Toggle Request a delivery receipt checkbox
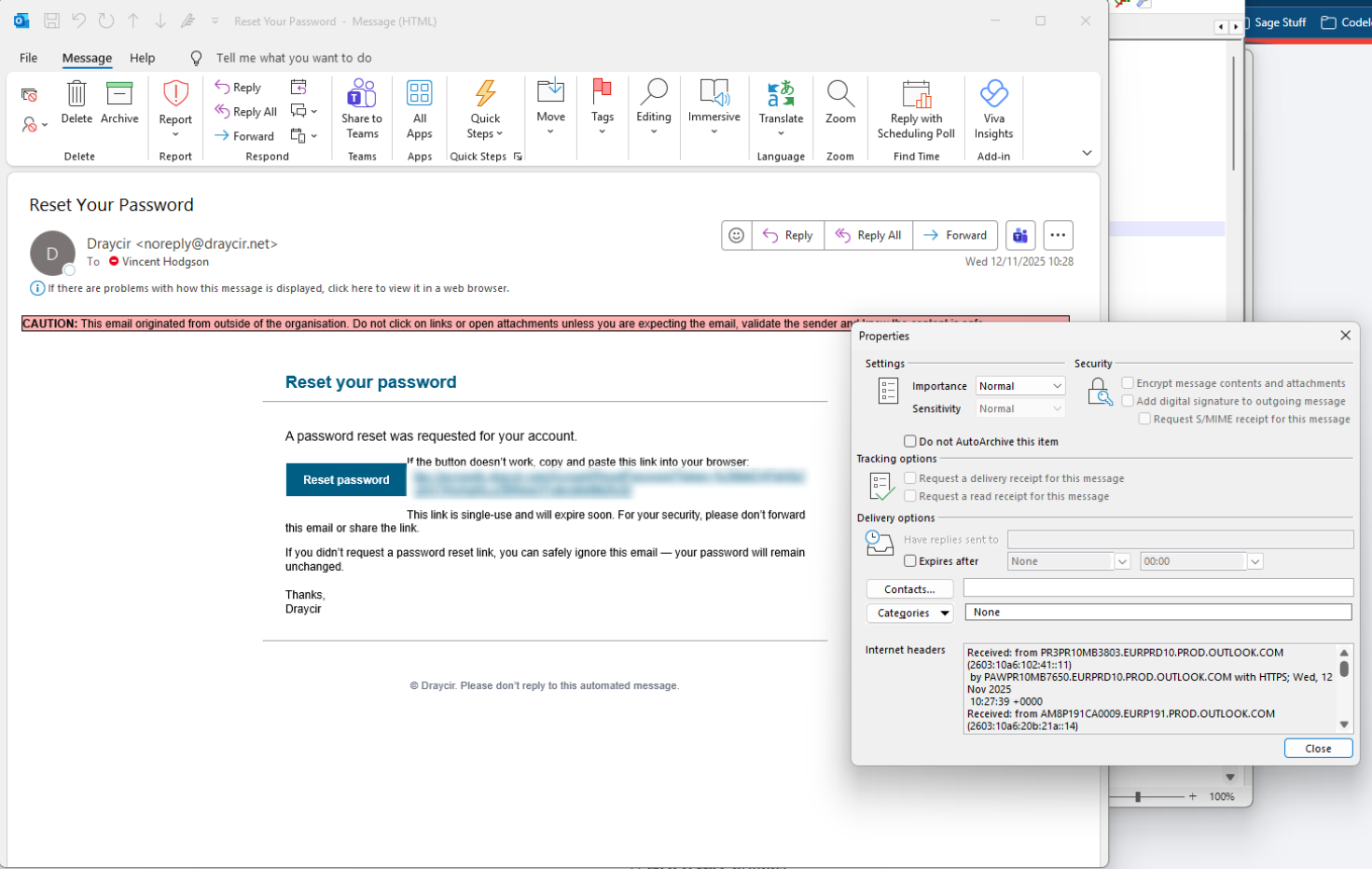This screenshot has height=869, width=1372. click(909, 478)
